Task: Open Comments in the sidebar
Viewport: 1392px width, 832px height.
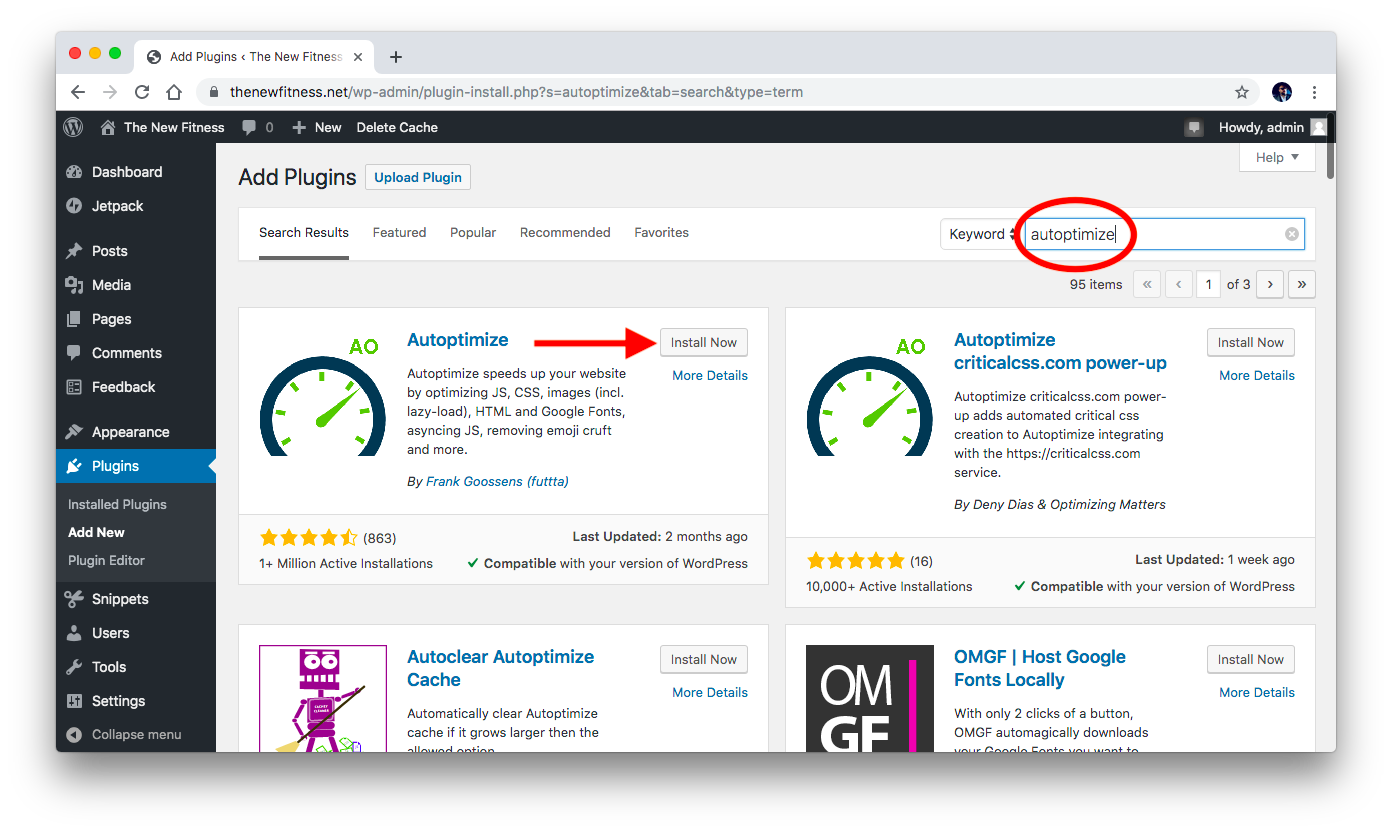Action: tap(127, 353)
